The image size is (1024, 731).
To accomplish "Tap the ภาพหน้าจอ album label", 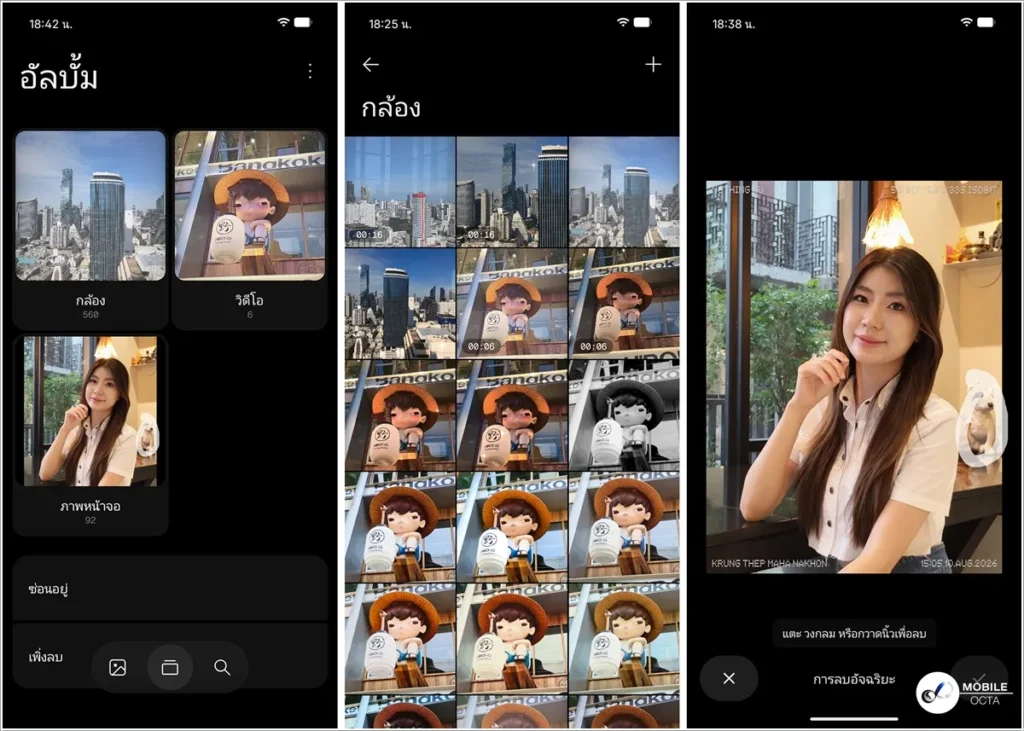I will click(90, 506).
